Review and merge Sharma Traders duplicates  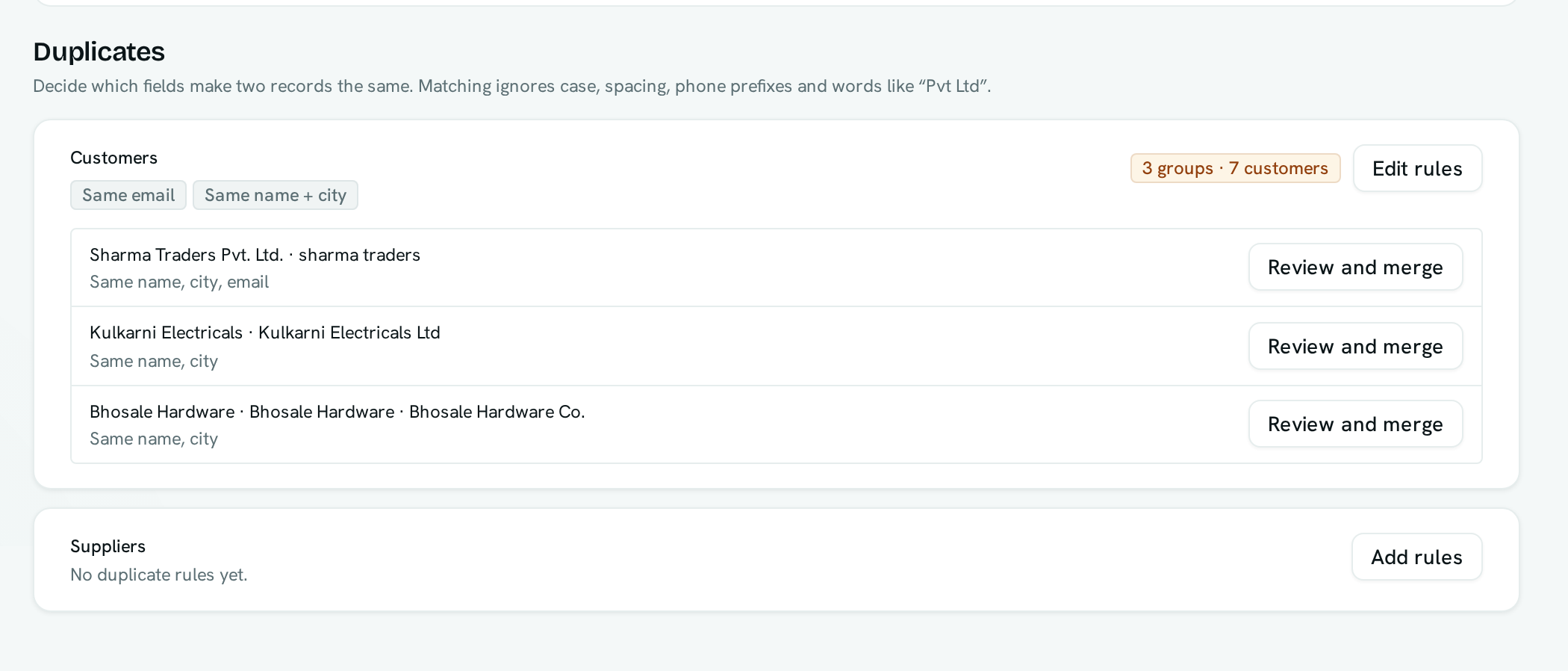(1355, 267)
